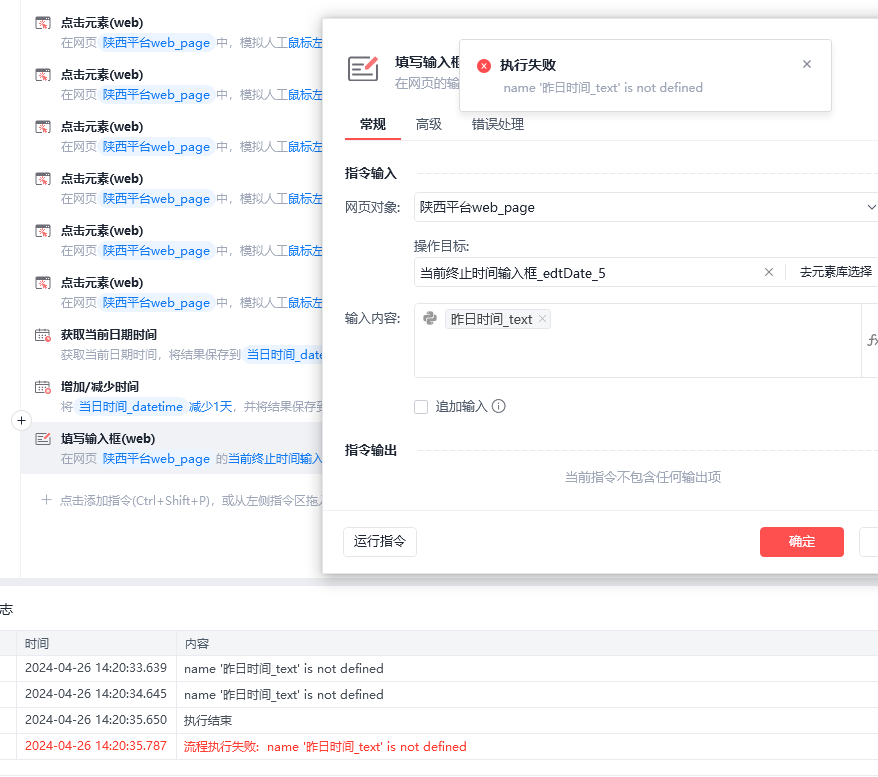Clear the 操作目标 element field
878x777 pixels.
769,272
